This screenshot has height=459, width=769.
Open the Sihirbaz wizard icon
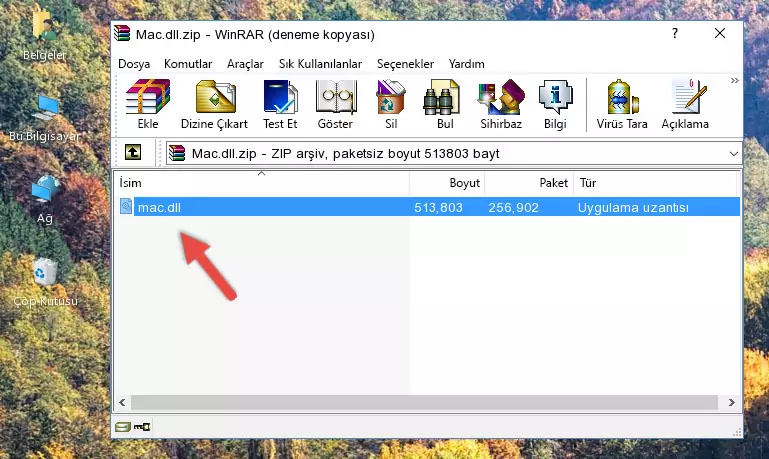click(501, 97)
